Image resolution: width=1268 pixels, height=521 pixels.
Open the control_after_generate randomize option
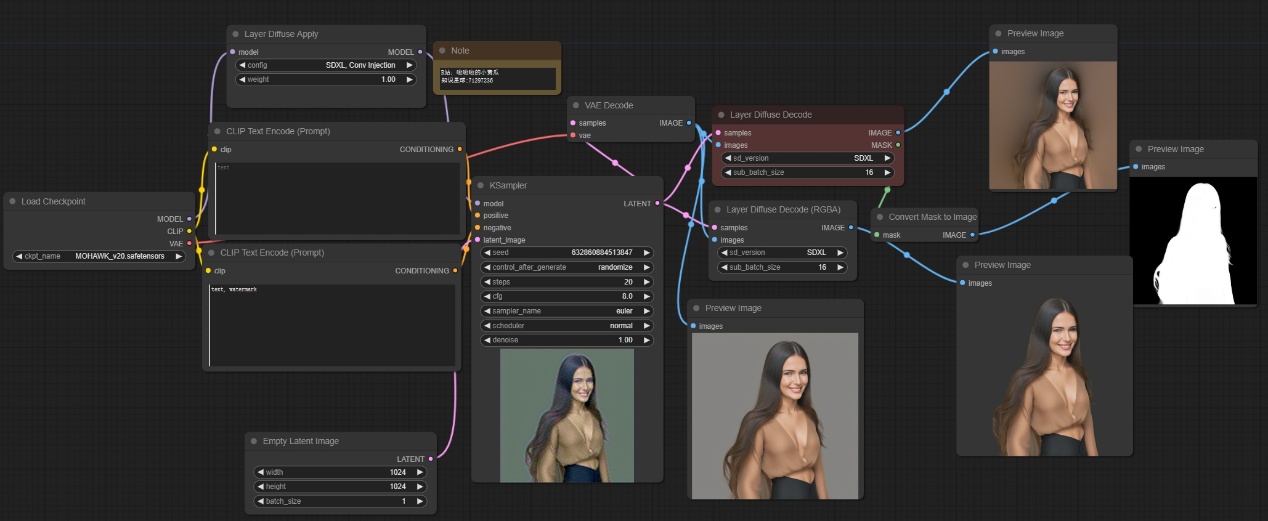click(566, 267)
